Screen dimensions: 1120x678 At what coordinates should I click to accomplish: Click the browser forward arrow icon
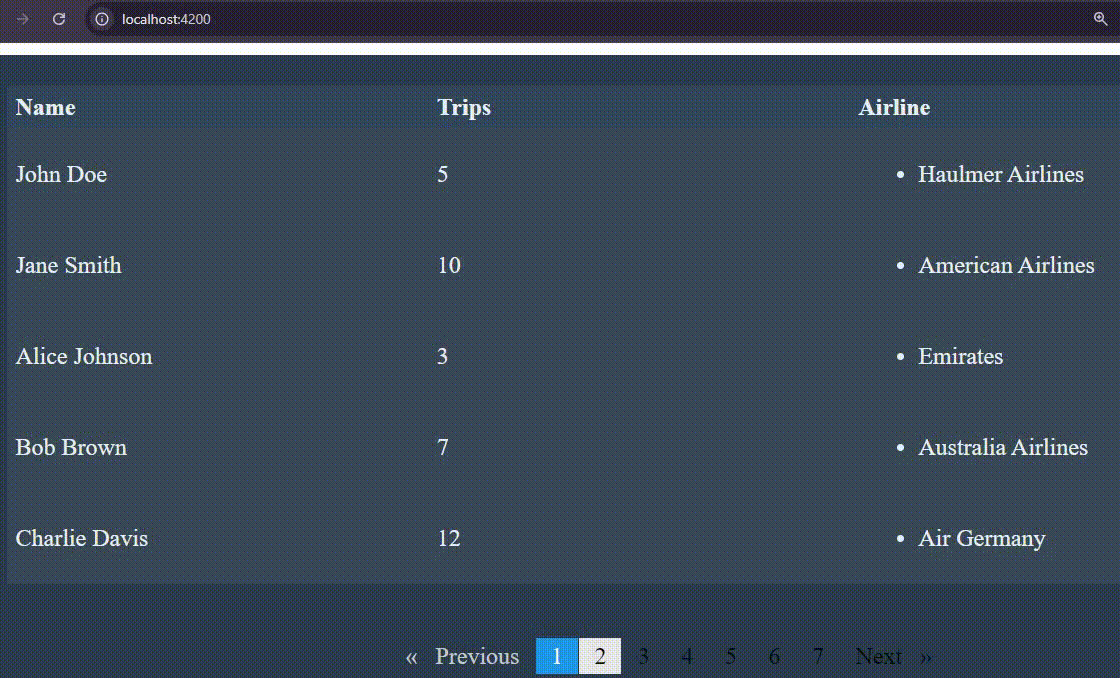point(23,19)
